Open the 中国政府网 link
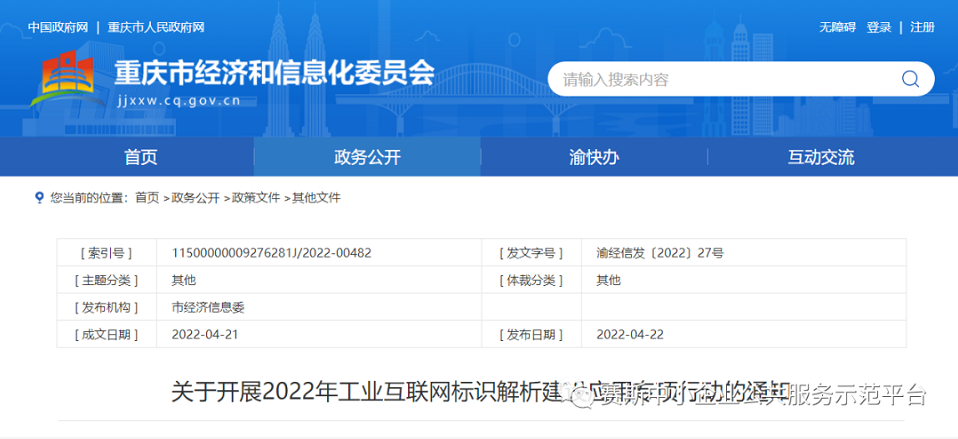Screen dimensions: 958x439 click(58, 27)
